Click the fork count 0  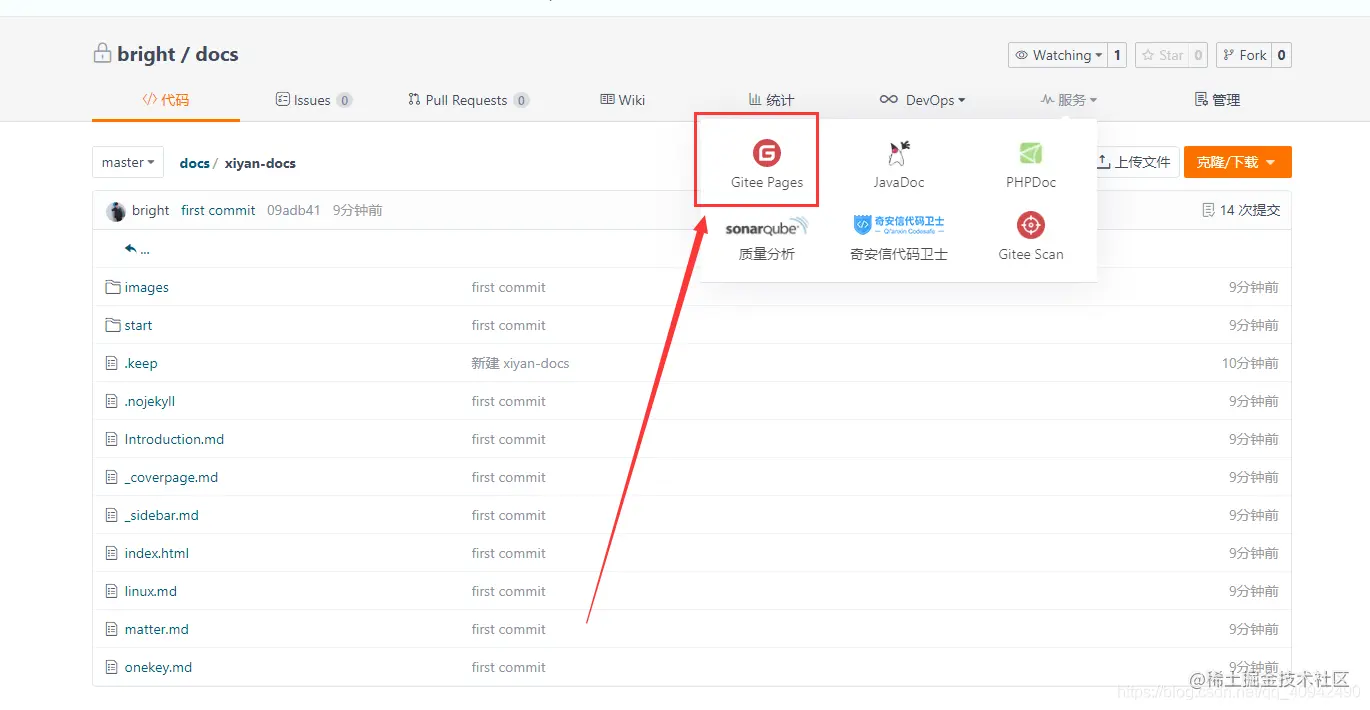tap(1281, 55)
